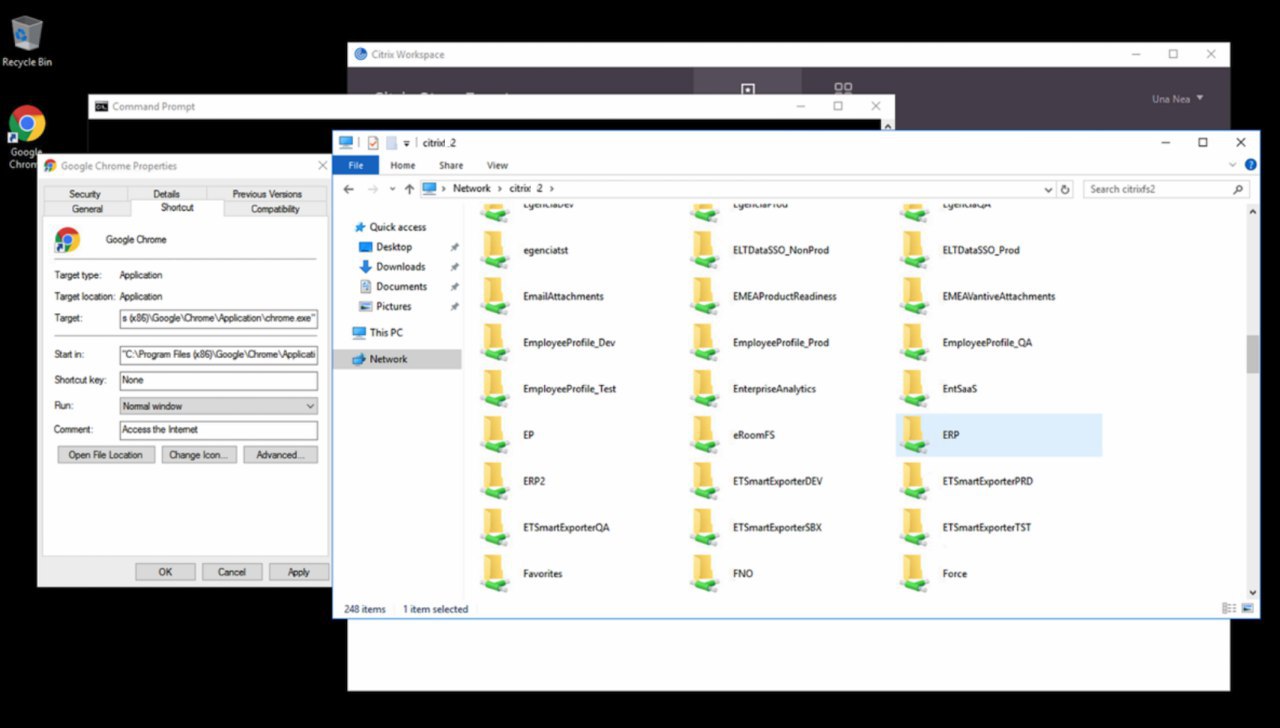Click the Explorer vertical scrollbar thumb
This screenshot has height=728, width=1280.
(x=1252, y=354)
